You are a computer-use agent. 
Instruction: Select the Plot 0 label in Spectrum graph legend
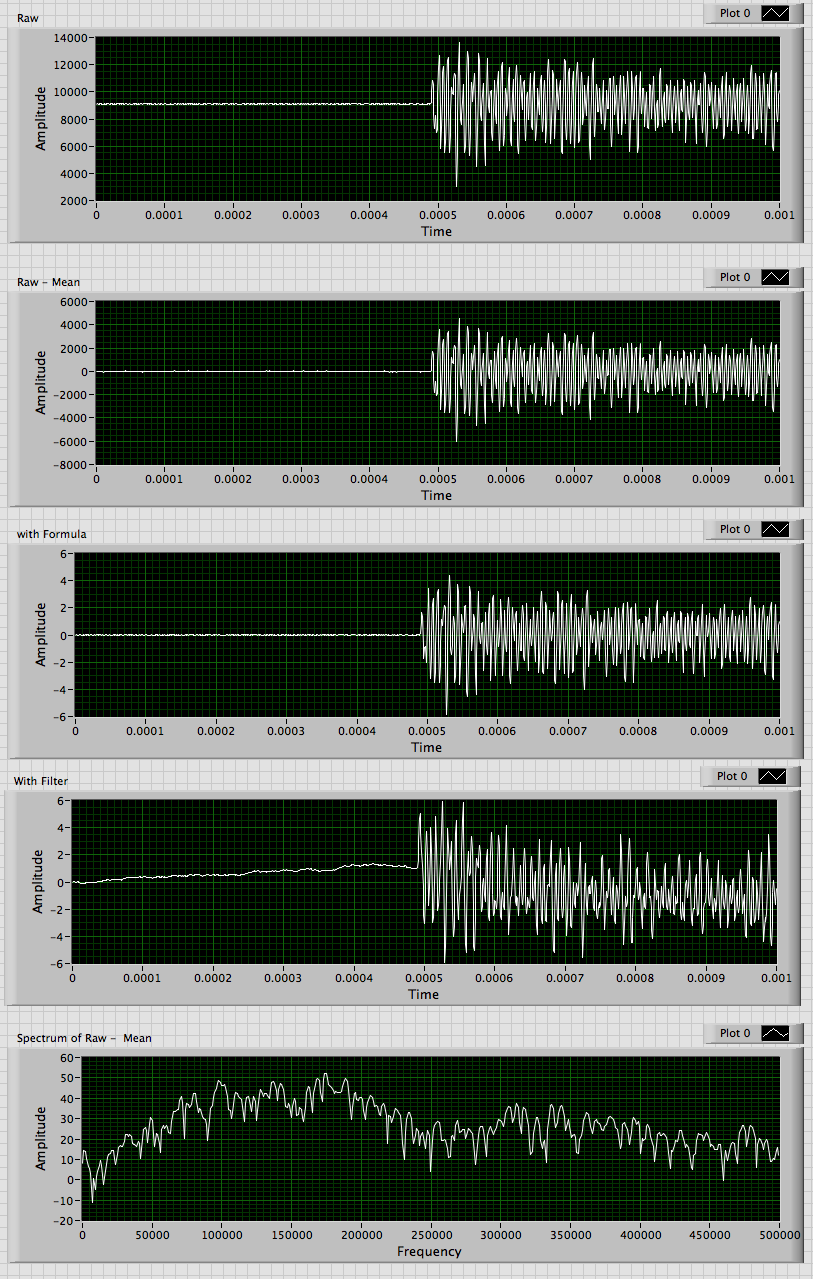pos(735,1033)
